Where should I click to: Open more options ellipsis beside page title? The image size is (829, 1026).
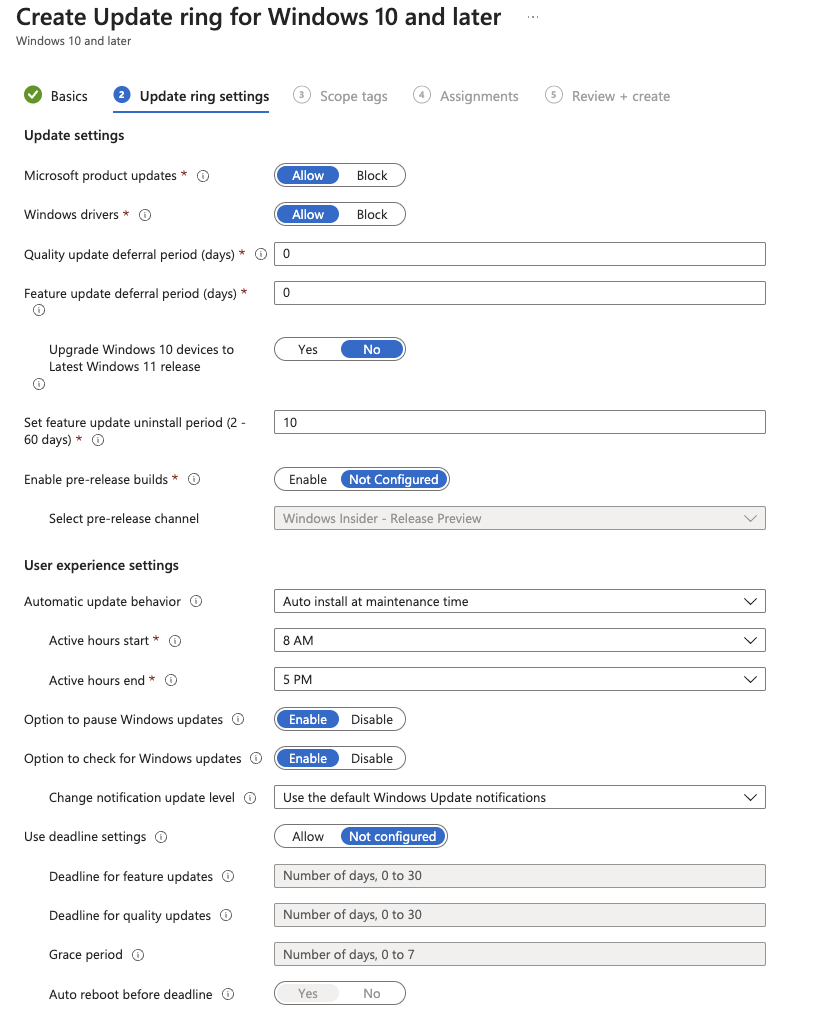[x=533, y=18]
